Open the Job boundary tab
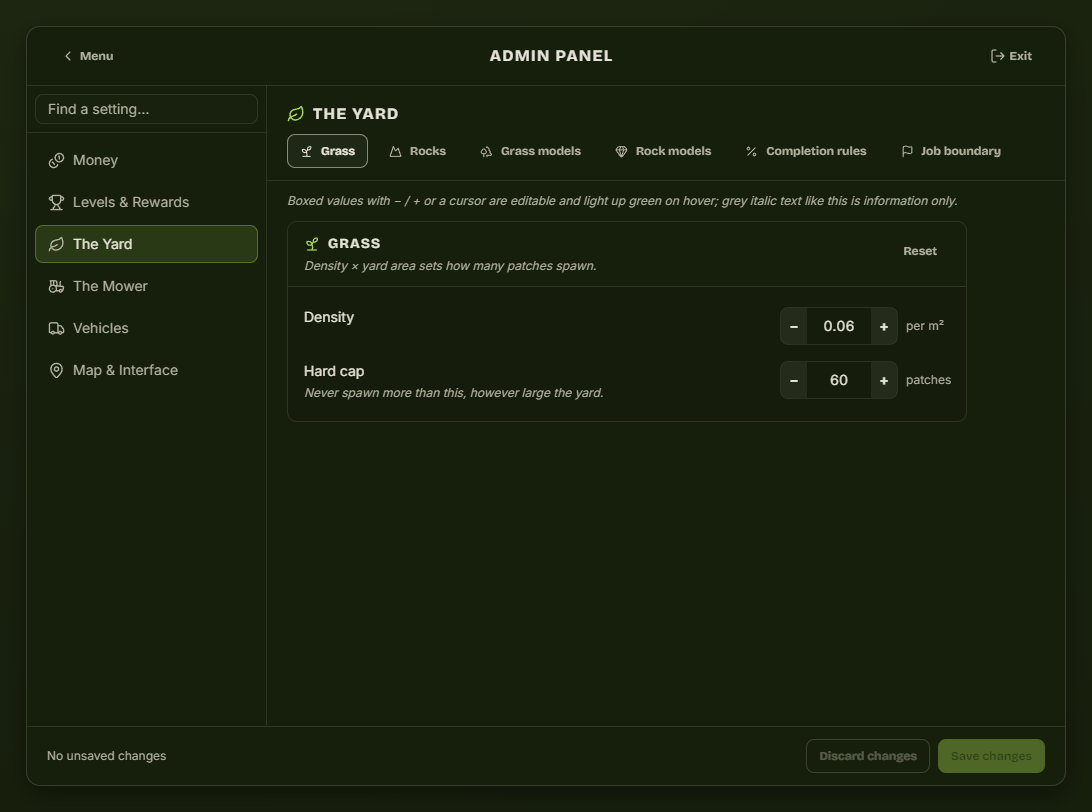 click(x=951, y=151)
